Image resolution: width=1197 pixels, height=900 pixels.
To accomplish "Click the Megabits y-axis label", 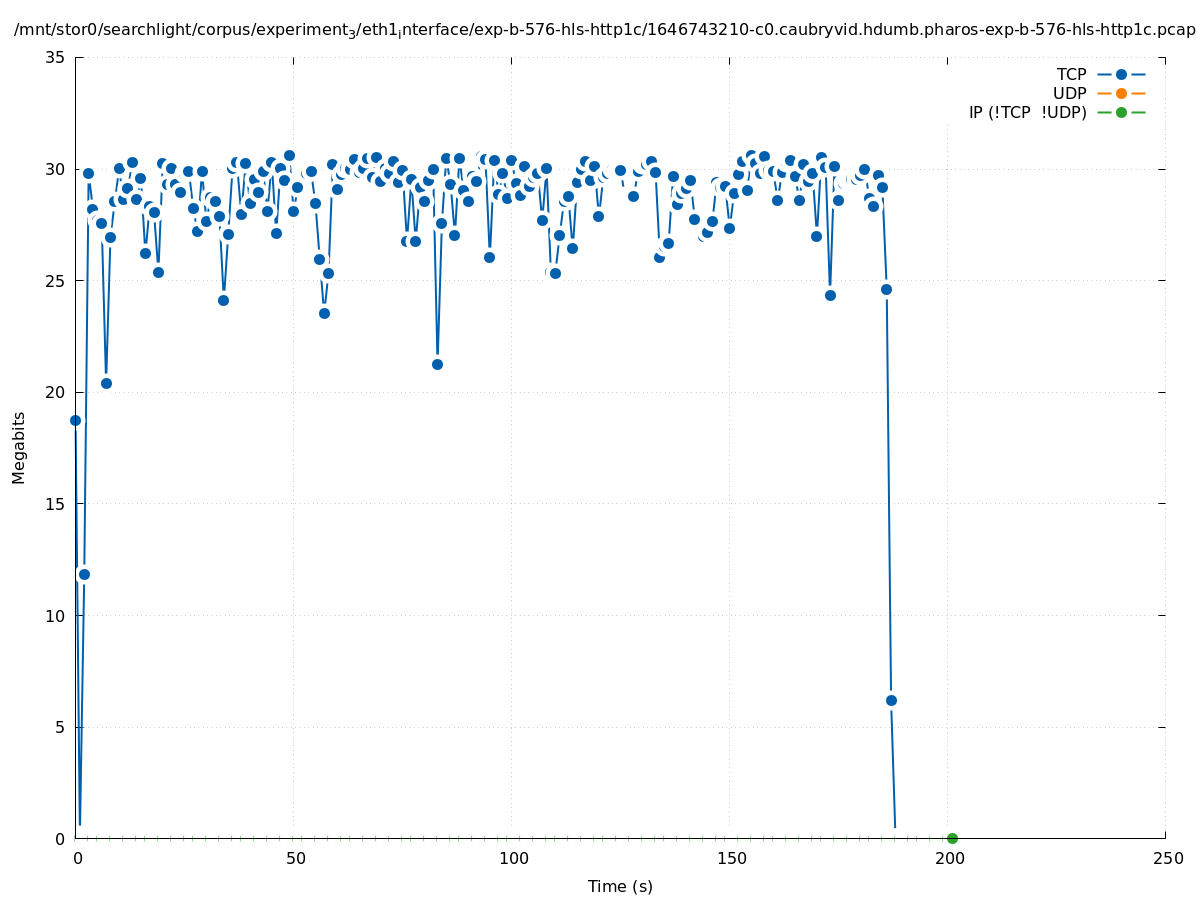I will [19, 447].
